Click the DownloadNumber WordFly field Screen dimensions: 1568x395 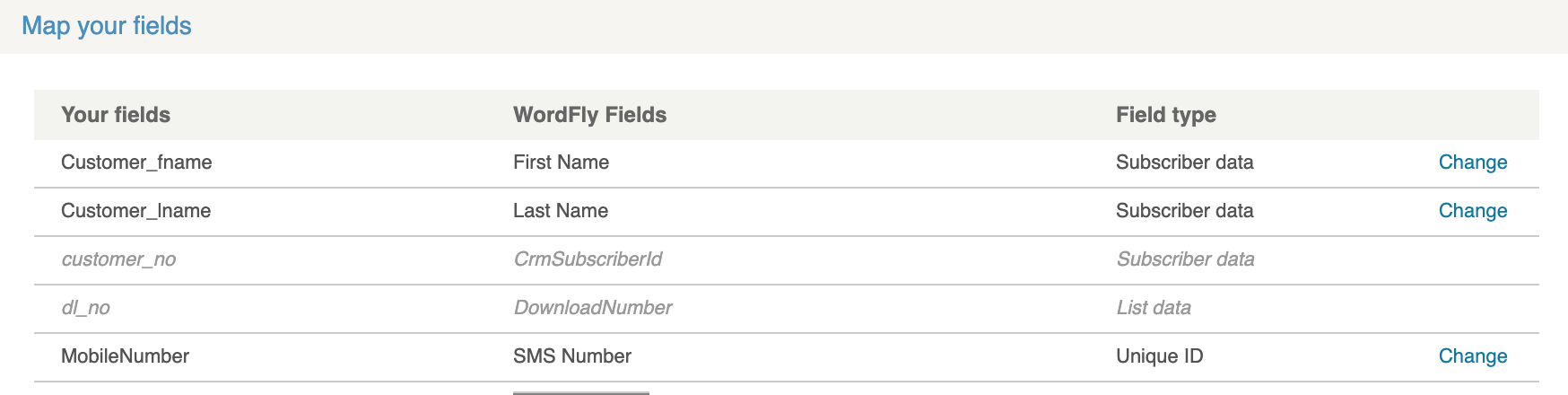tap(592, 308)
